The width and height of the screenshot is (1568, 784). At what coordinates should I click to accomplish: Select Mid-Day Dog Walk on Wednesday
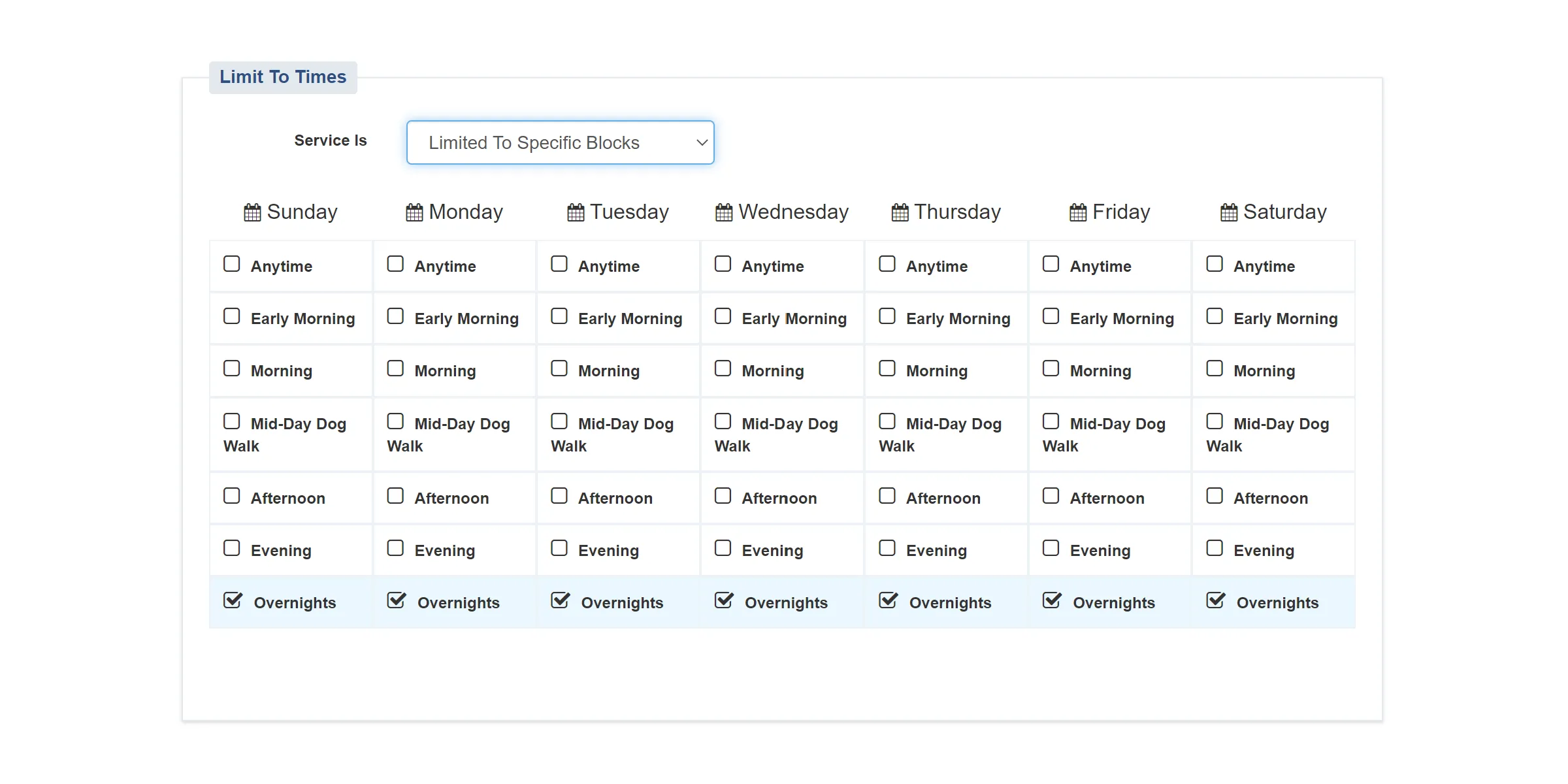(x=723, y=421)
